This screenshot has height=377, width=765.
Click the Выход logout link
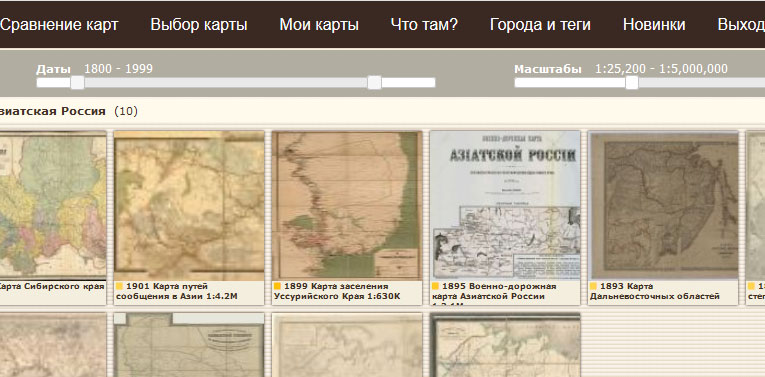click(x=741, y=25)
